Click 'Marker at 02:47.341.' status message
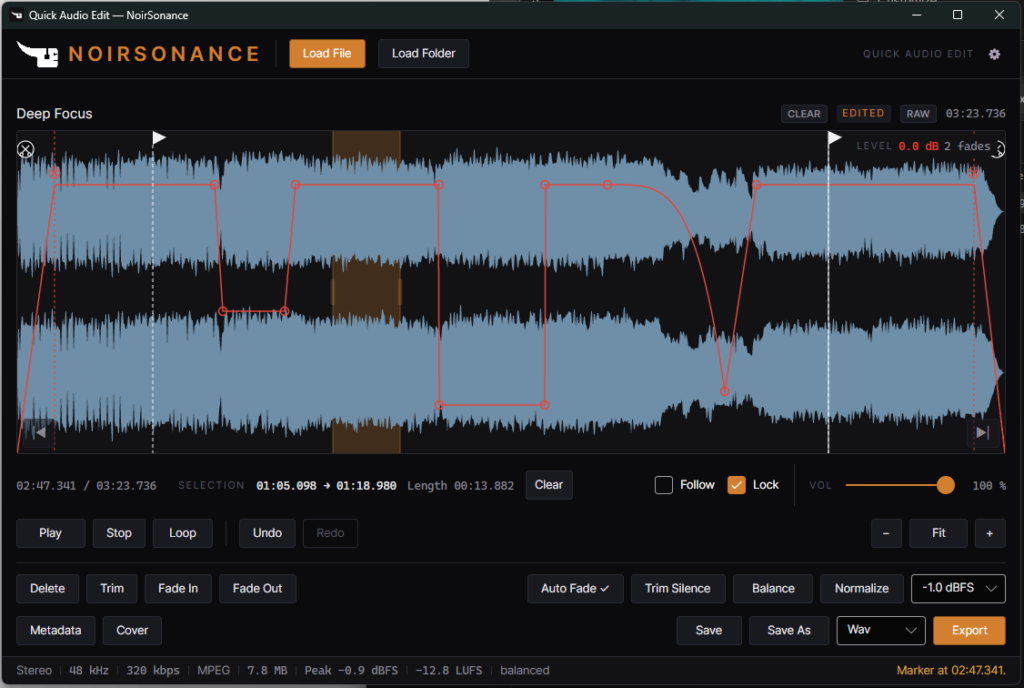1024x688 pixels. tap(951, 670)
